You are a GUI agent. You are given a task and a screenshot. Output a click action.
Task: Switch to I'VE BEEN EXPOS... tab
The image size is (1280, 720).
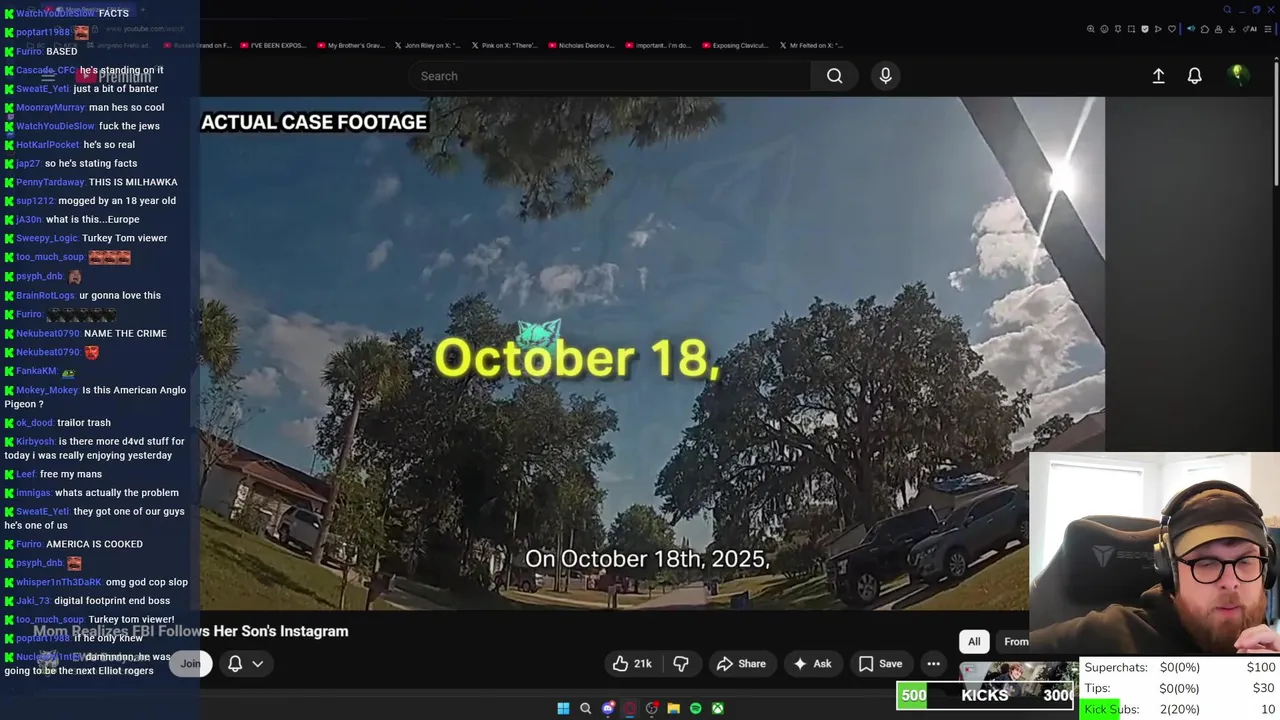coord(276,45)
